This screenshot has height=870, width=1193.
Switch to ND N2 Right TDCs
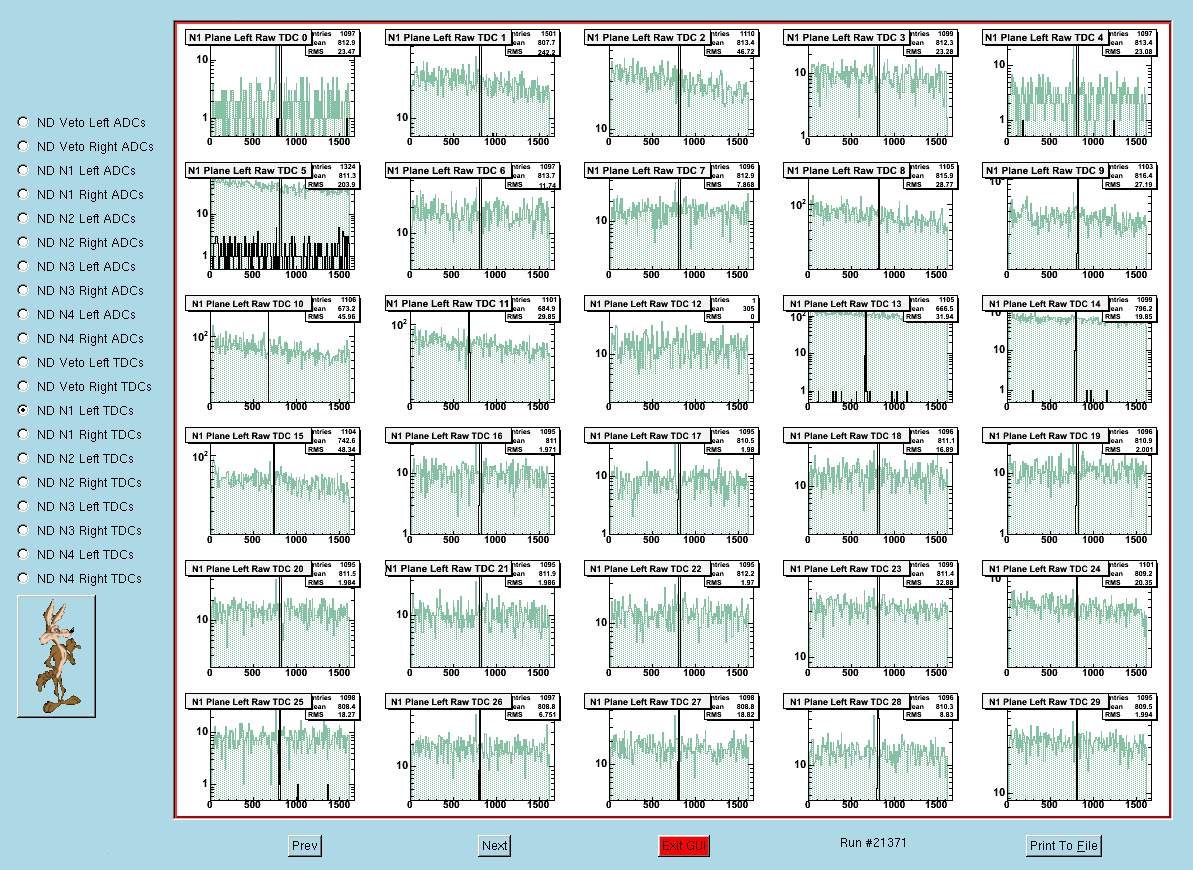click(x=24, y=482)
